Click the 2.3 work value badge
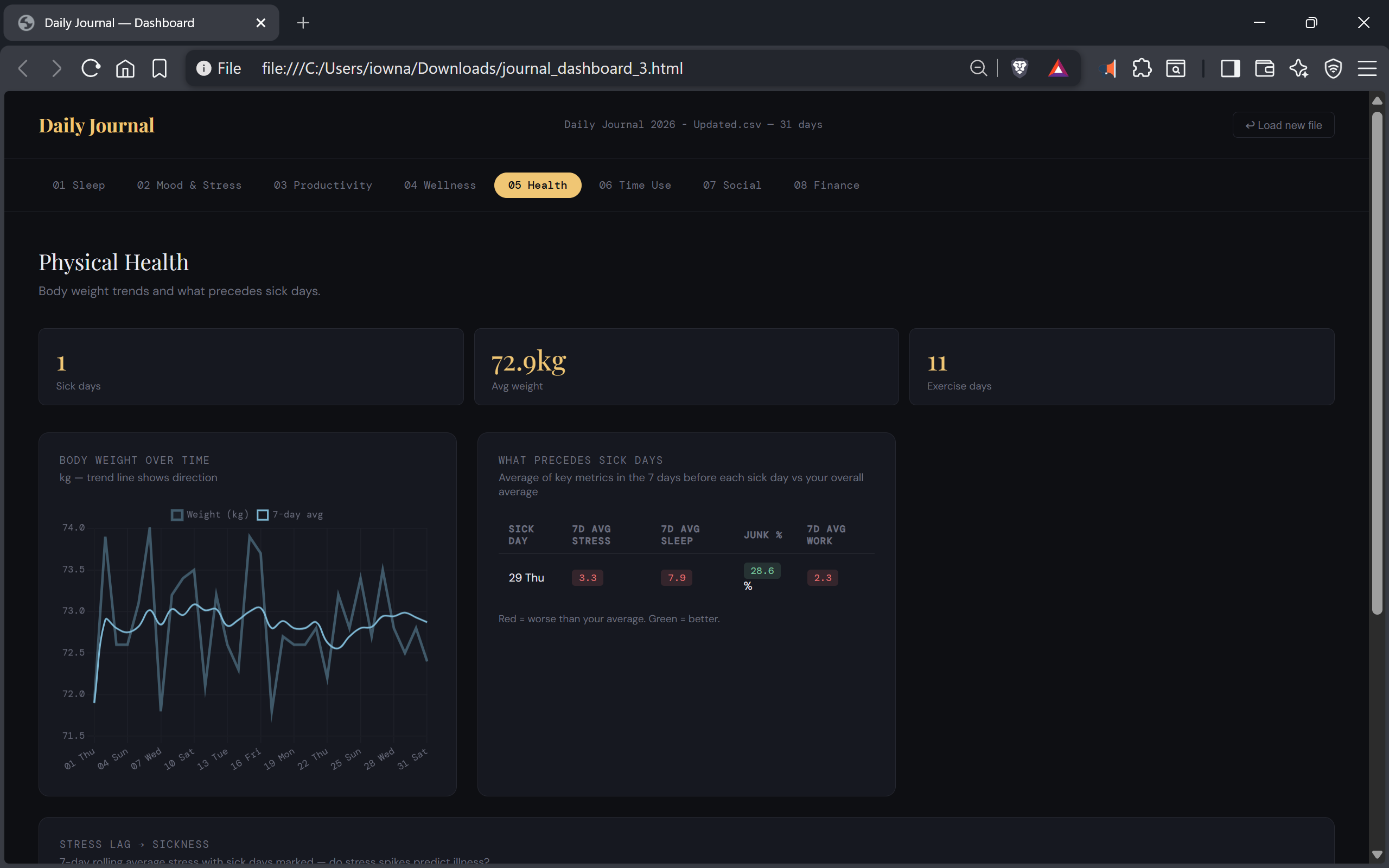1389x868 pixels. (823, 578)
